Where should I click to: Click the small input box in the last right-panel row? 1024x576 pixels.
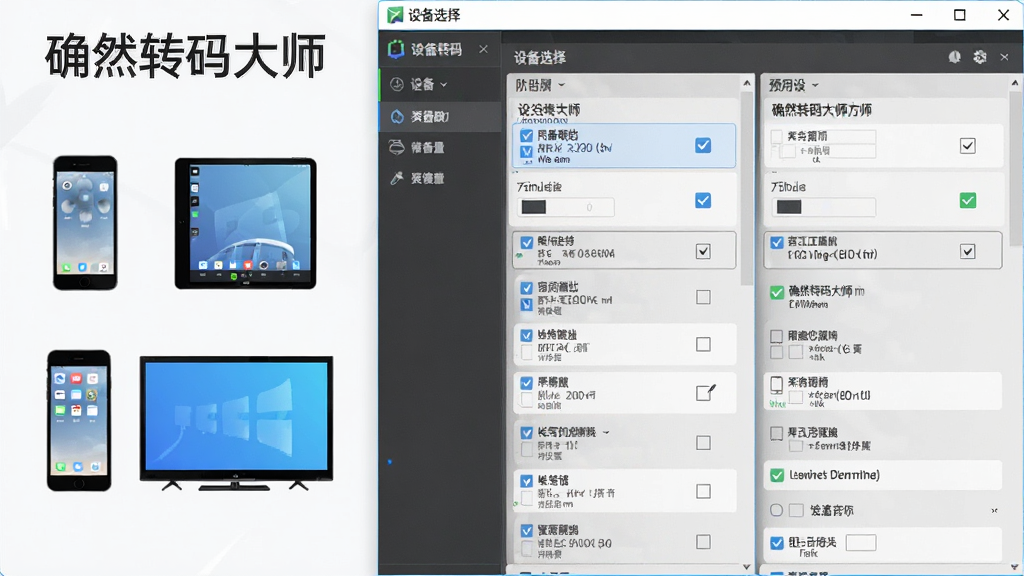pos(861,542)
